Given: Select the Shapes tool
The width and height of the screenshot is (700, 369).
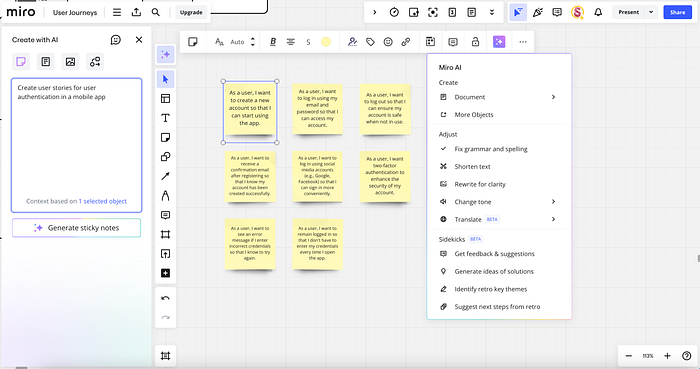Looking at the screenshot, I should [x=166, y=157].
